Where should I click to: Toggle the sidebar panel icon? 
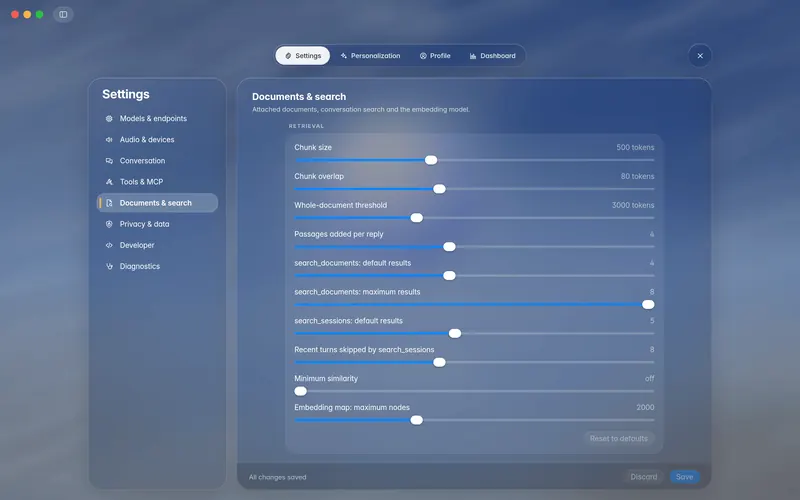[x=63, y=14]
